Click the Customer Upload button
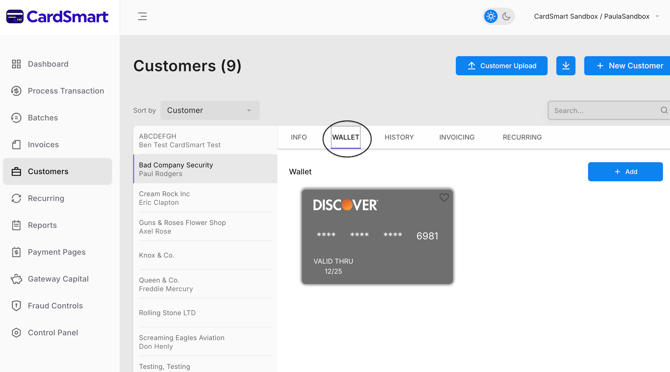The width and height of the screenshot is (670, 372). tap(501, 66)
